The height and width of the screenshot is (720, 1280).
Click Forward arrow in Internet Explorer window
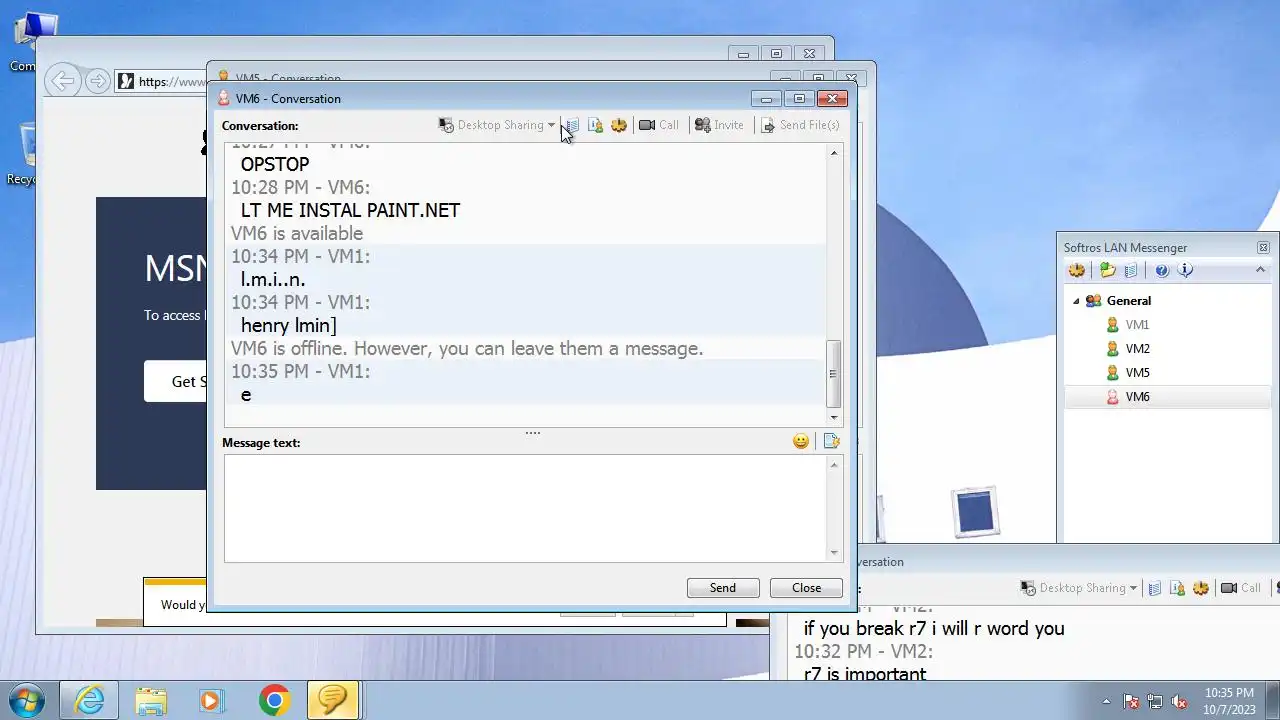point(97,81)
